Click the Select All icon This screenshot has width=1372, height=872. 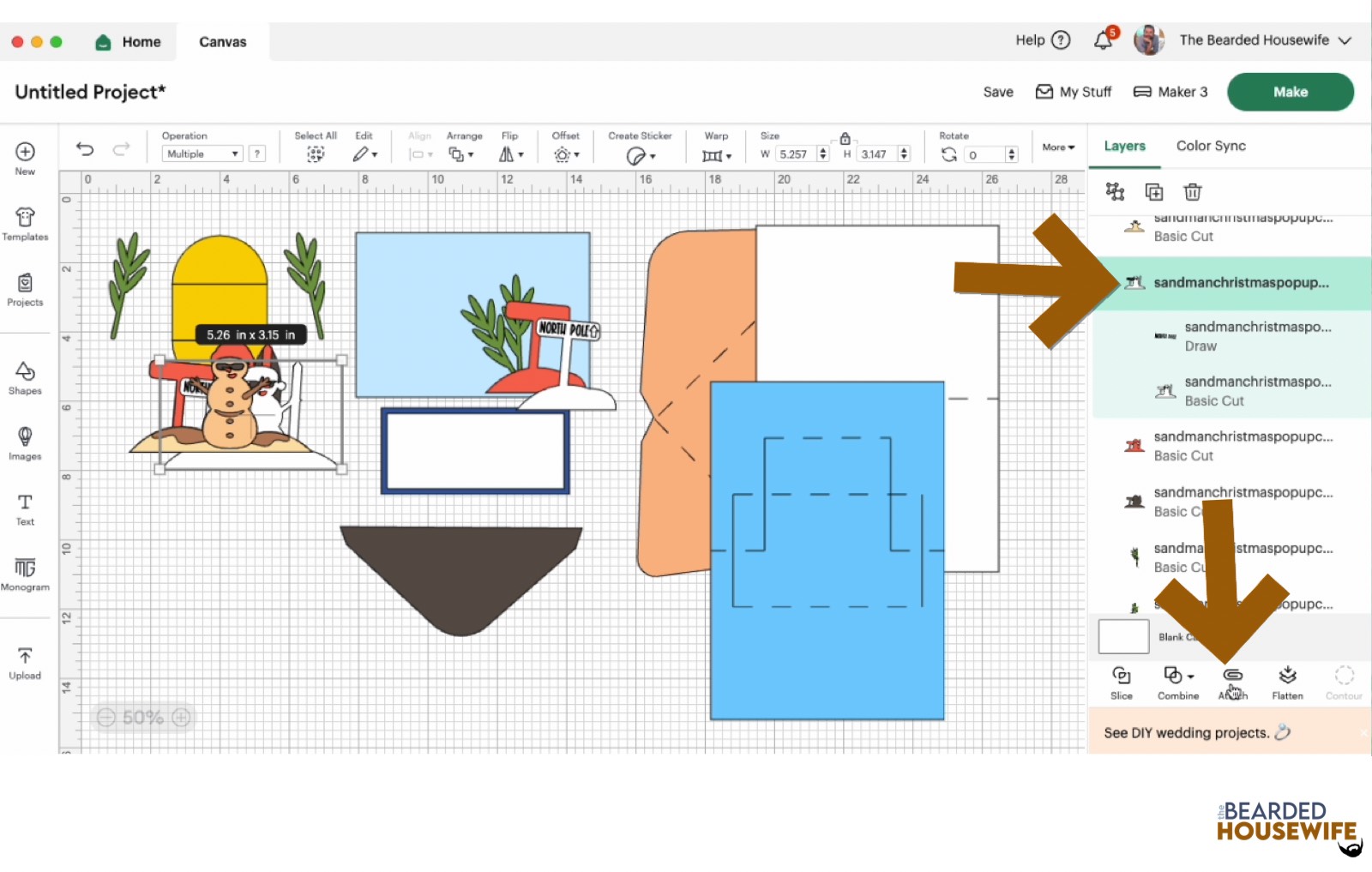coord(316,154)
